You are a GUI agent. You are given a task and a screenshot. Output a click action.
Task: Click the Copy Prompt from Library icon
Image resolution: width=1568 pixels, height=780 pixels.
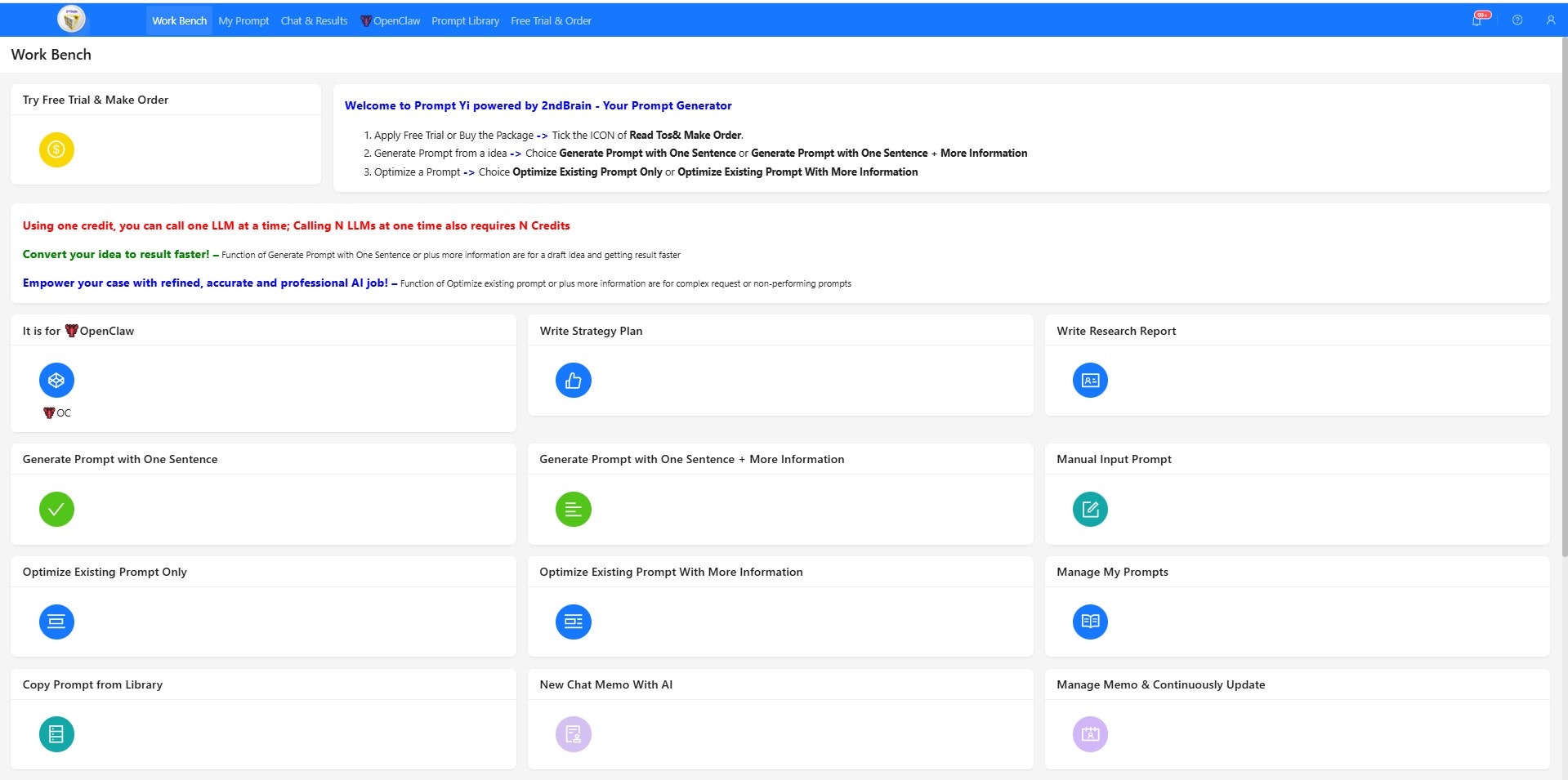pos(56,733)
